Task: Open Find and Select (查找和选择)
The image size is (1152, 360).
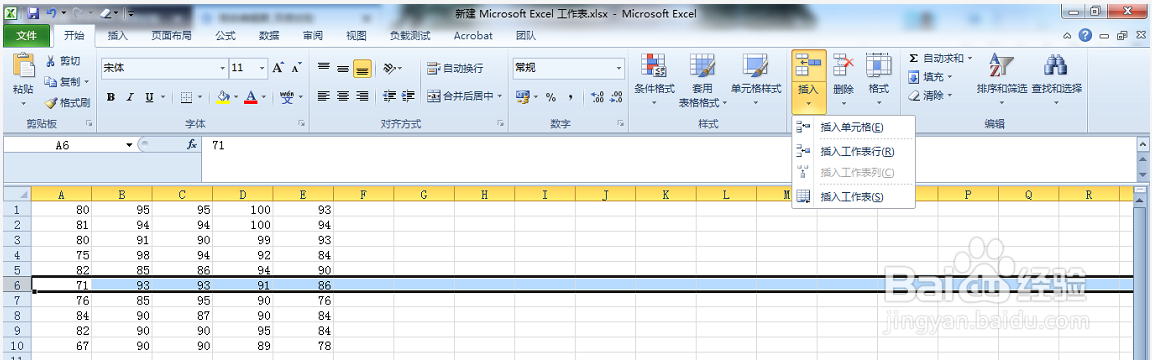Action: (x=1056, y=80)
